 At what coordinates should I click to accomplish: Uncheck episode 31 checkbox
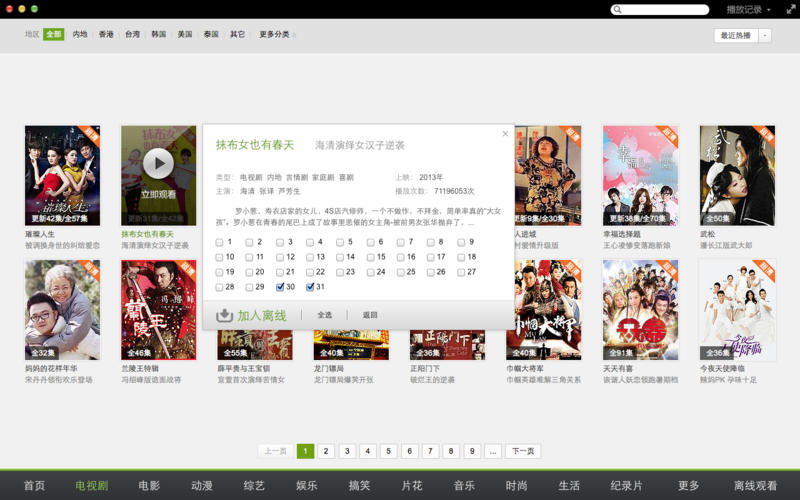click(x=310, y=287)
